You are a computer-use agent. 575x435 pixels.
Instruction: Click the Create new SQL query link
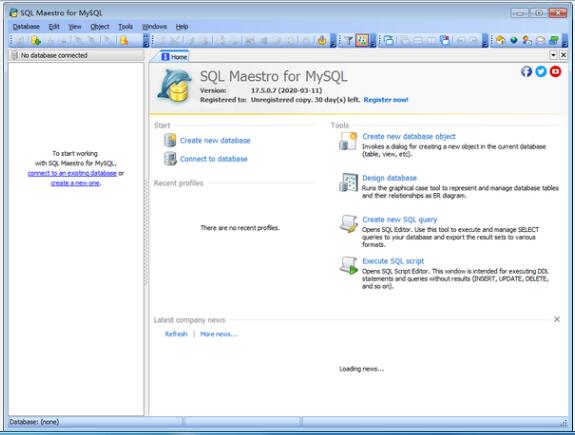400,219
